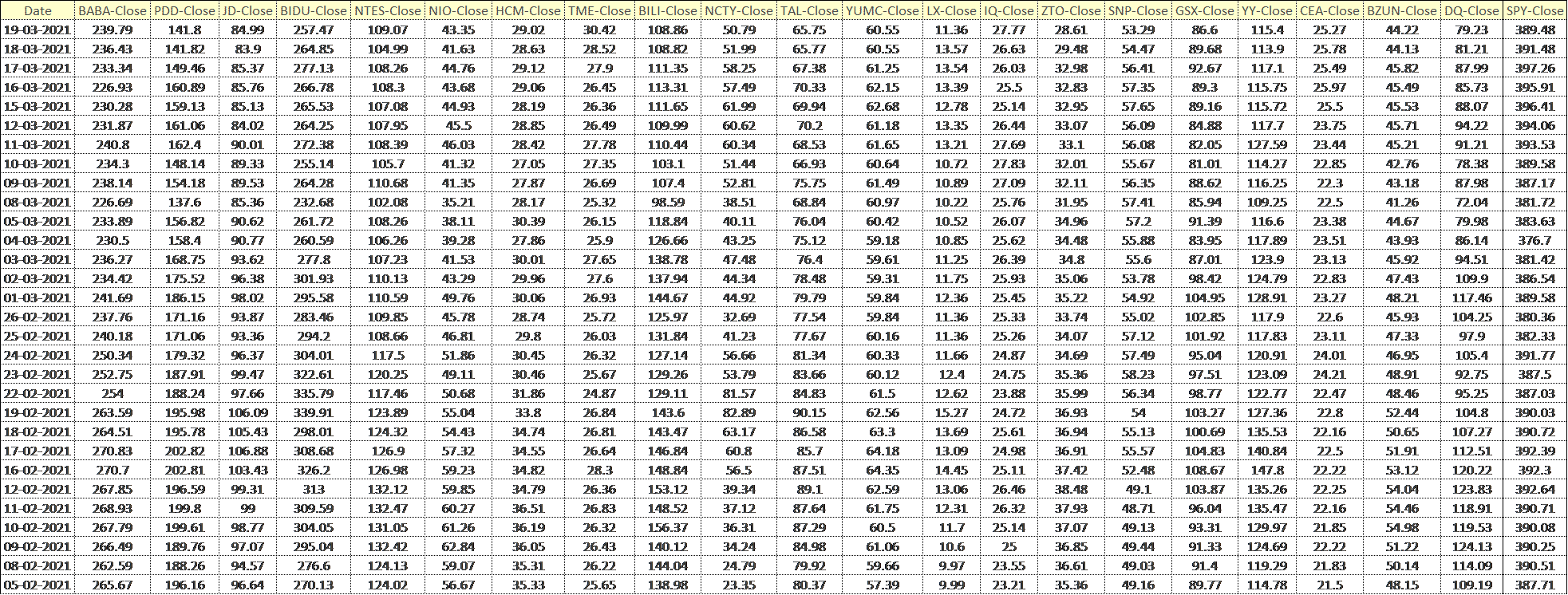Select the date cell 08-03-2021

38,202
